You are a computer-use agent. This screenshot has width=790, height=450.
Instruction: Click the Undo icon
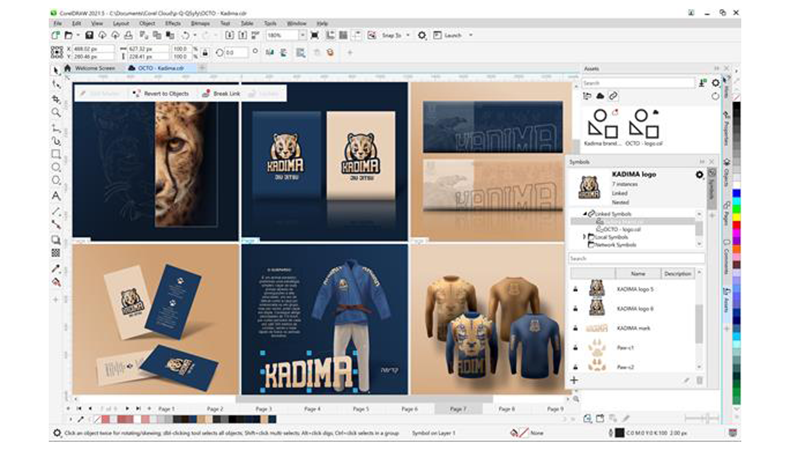coord(185,35)
